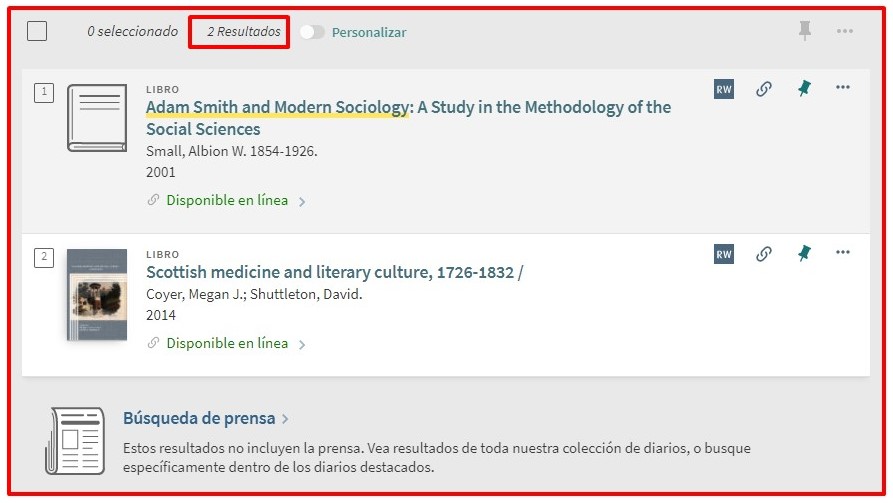Screen dimensions: 893x503
Task: Click the RW icon for Scottish medicine book
Action: [724, 254]
